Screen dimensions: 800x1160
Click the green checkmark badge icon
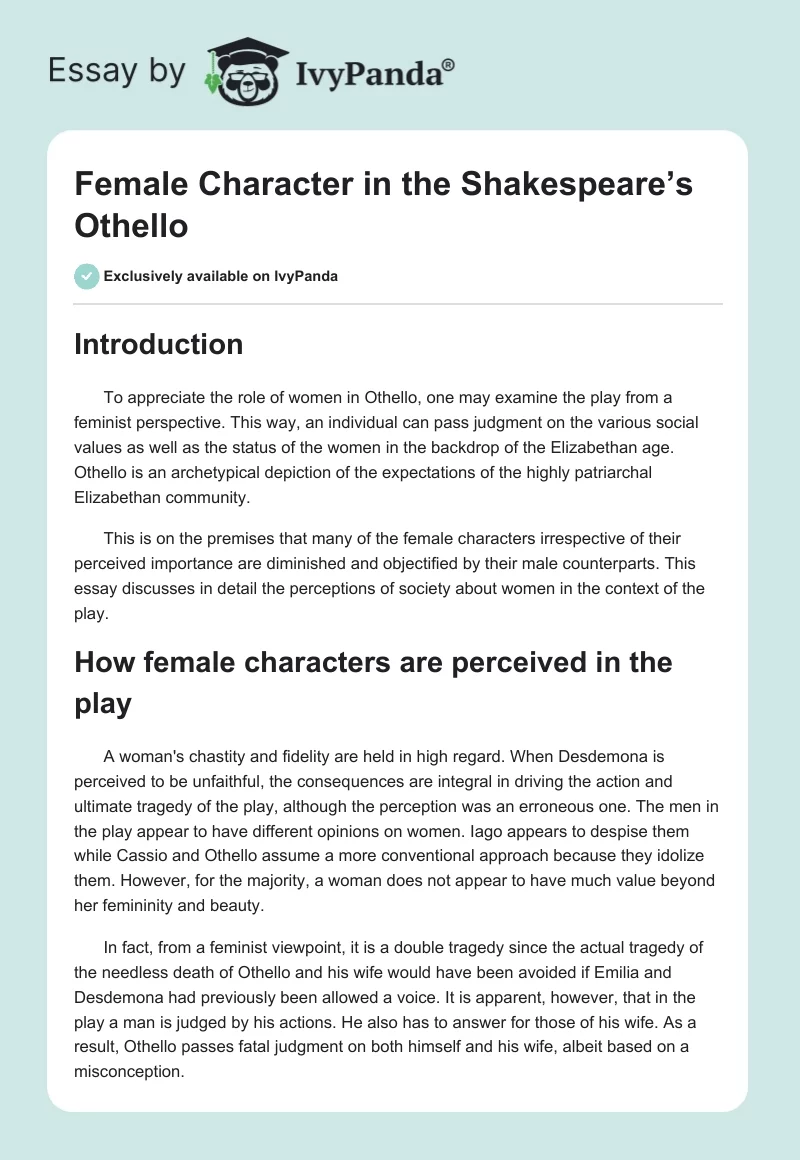coord(87,276)
